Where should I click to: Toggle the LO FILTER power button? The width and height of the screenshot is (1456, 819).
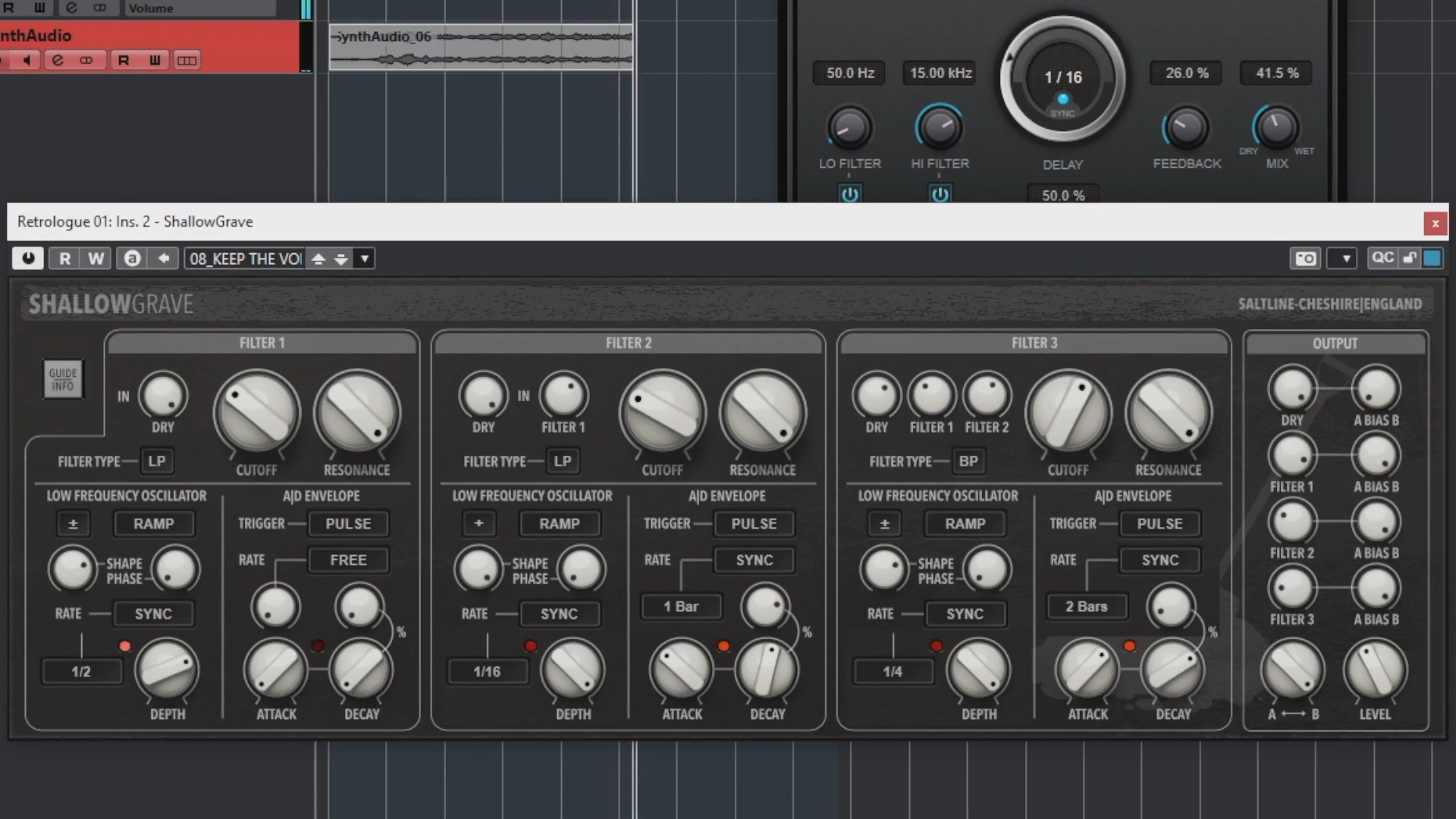tap(849, 195)
